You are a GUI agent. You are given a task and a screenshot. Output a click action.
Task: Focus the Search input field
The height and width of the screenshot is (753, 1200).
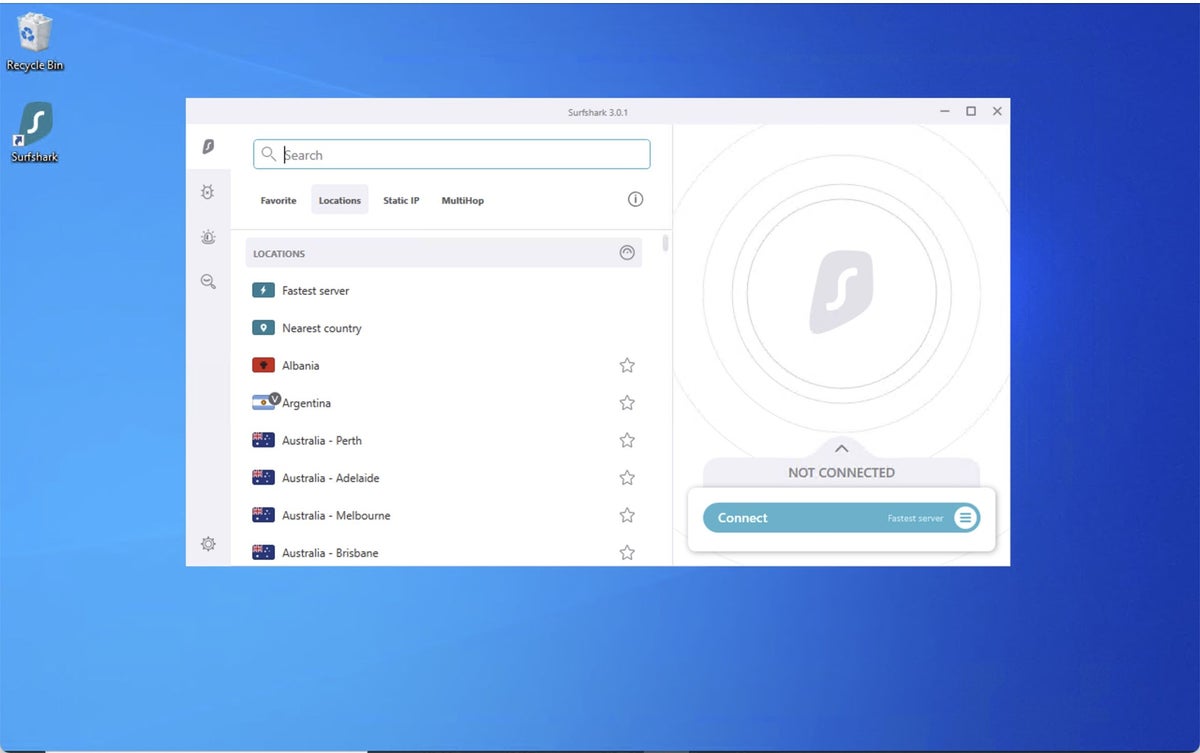click(x=452, y=155)
